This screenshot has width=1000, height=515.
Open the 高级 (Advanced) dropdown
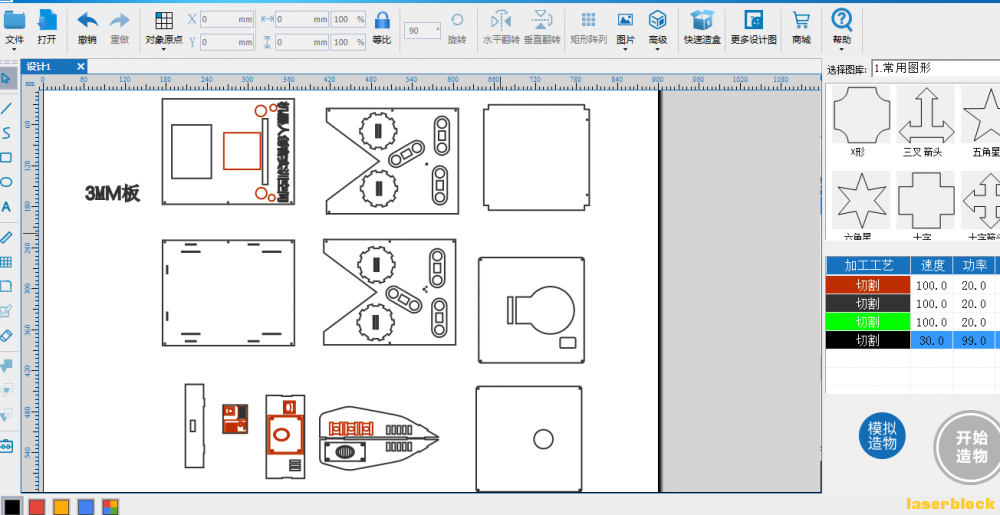658,29
